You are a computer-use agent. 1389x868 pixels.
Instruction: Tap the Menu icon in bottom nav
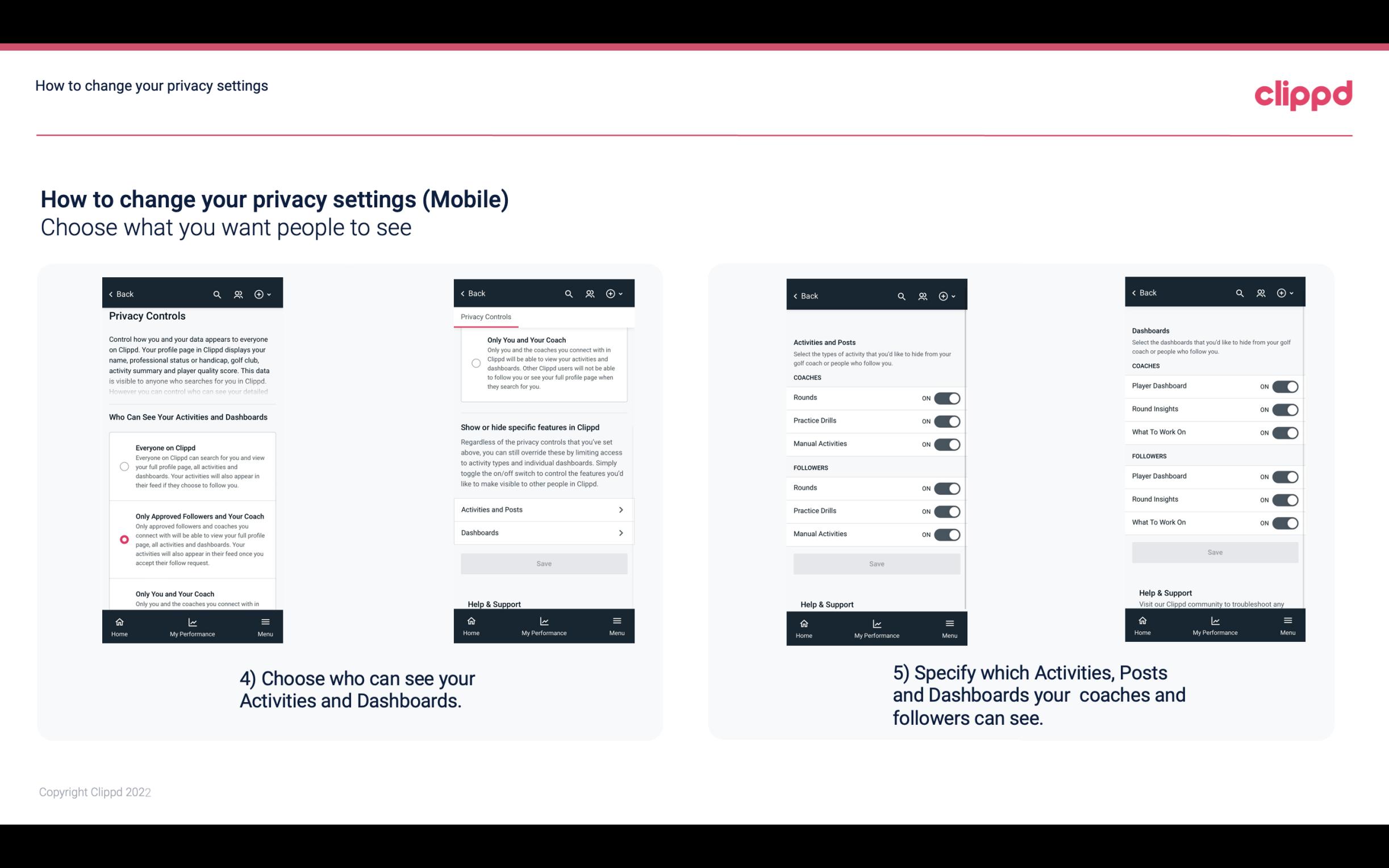[264, 621]
